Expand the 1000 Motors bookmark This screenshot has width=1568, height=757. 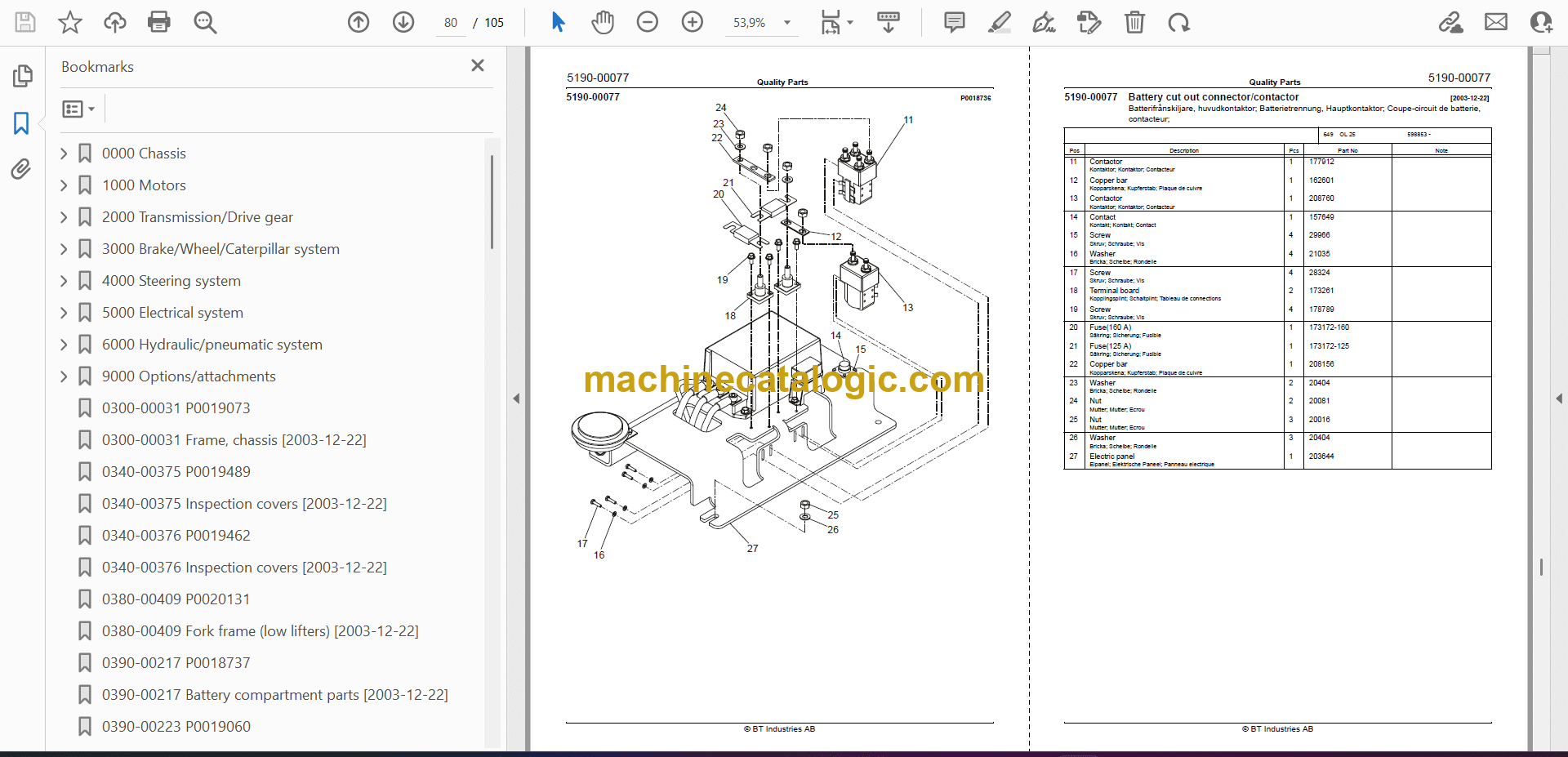tap(64, 185)
